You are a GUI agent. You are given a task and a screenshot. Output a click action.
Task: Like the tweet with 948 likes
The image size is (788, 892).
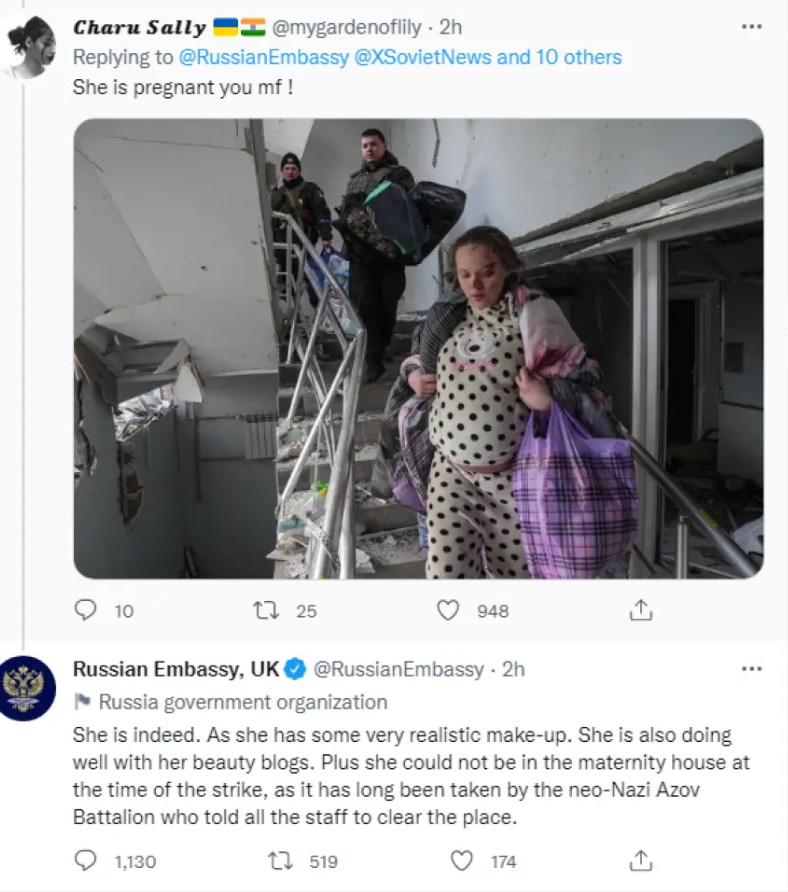[x=448, y=610]
